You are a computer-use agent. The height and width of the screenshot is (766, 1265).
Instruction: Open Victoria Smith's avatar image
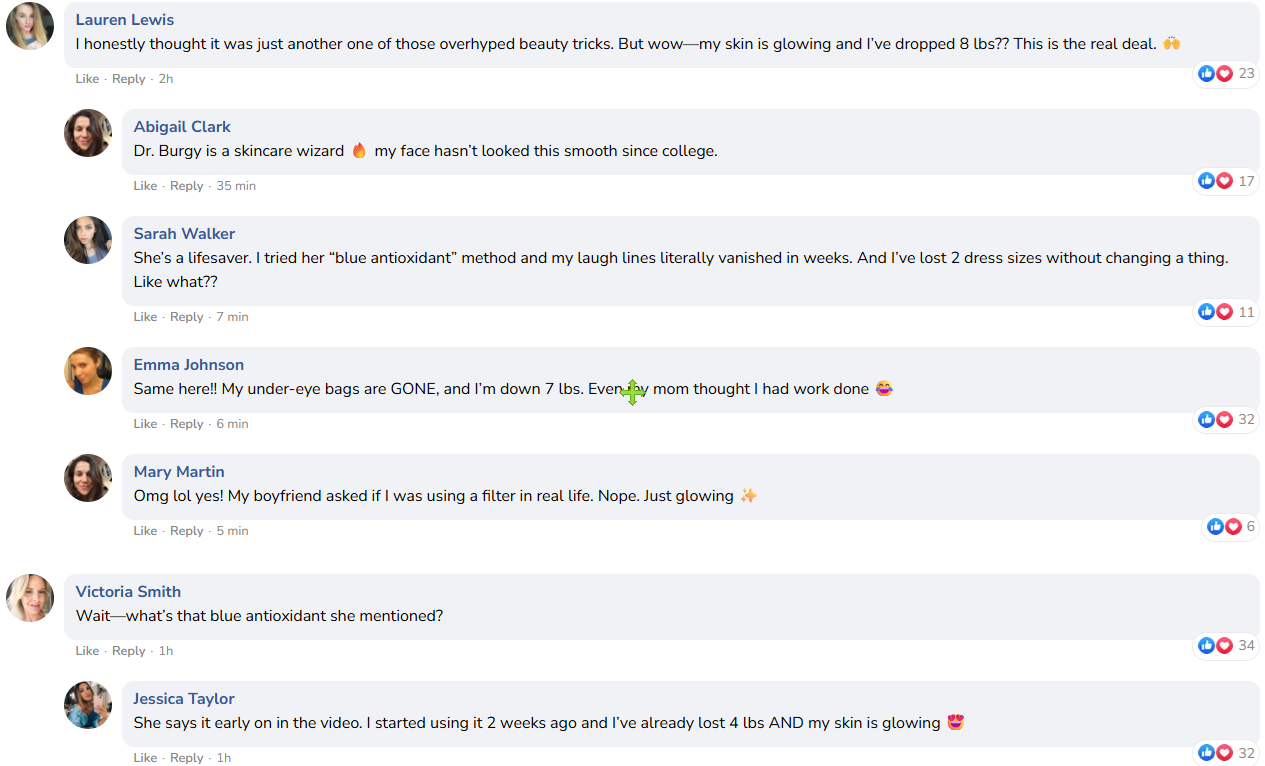tap(30, 598)
